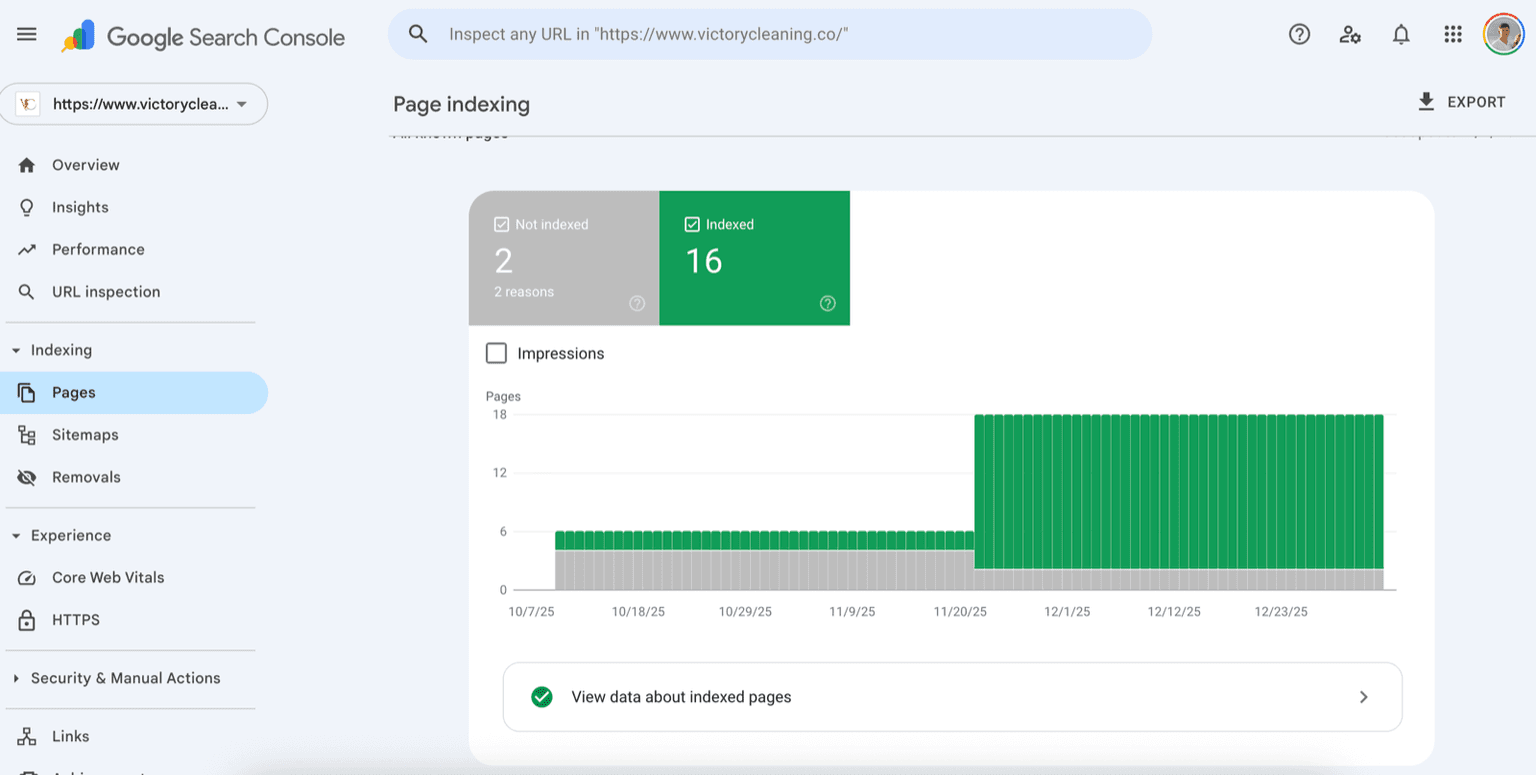Open the property selector dropdown
Screen dimensions: 1536x775
134,104
